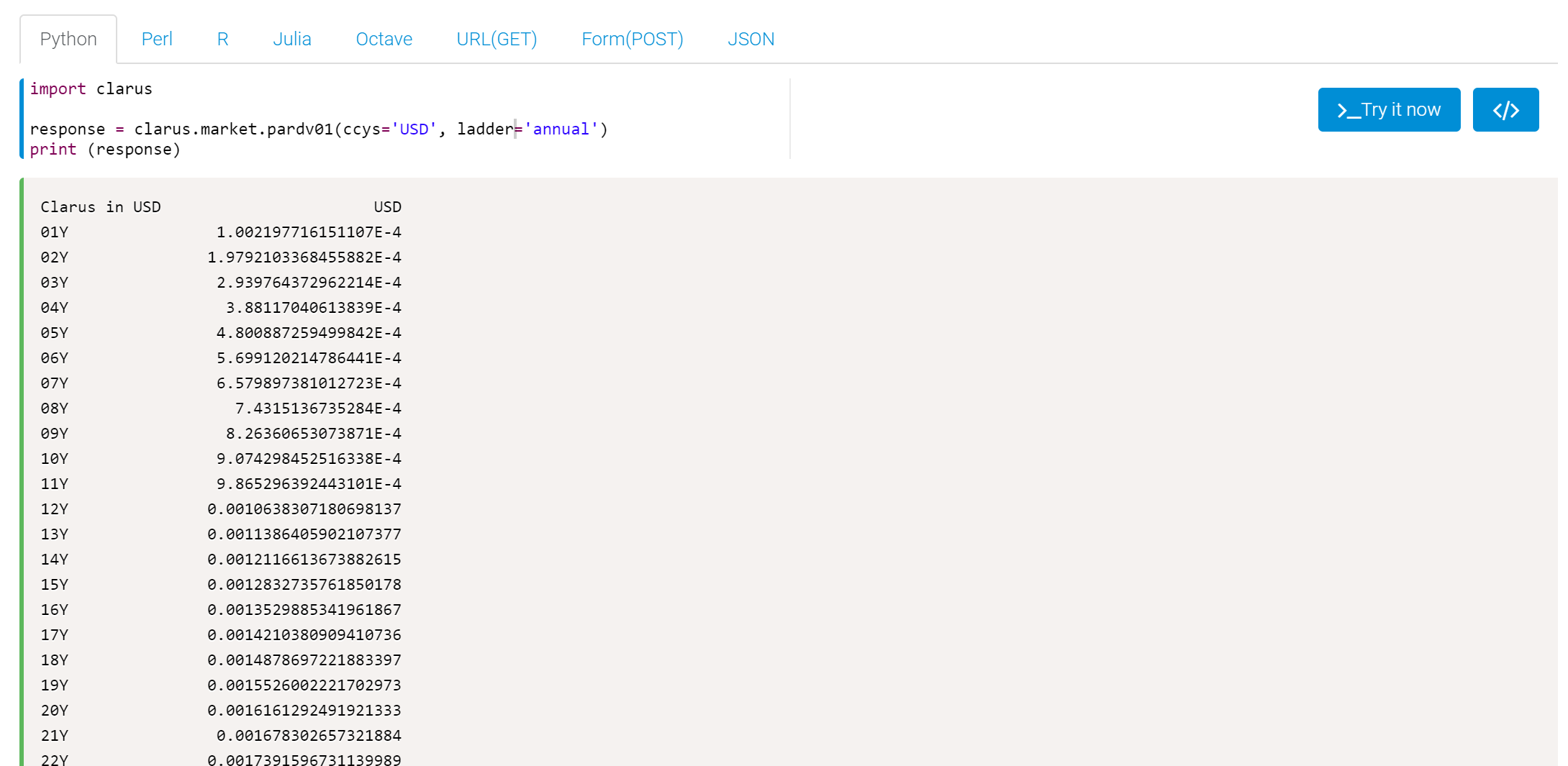Click the 01Y row label

[x=55, y=232]
